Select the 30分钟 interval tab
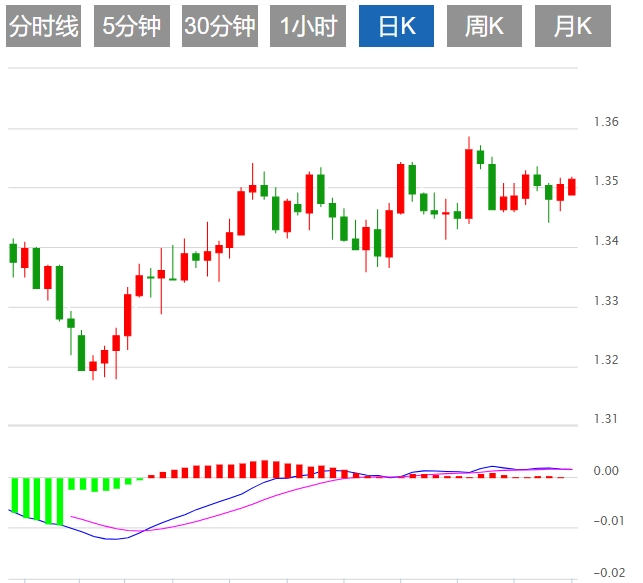 pos(220,26)
